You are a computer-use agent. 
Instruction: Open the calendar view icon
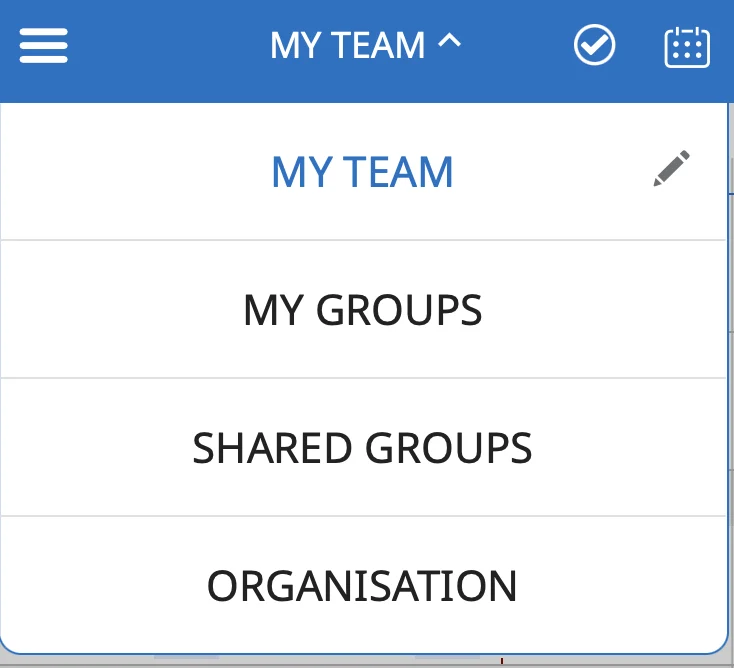[x=687, y=47]
